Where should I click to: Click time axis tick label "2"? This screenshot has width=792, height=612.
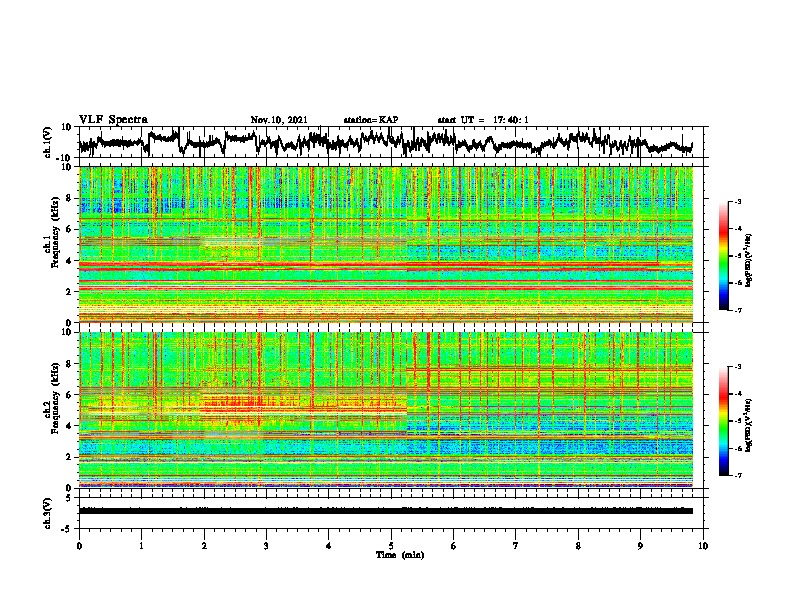click(x=204, y=546)
